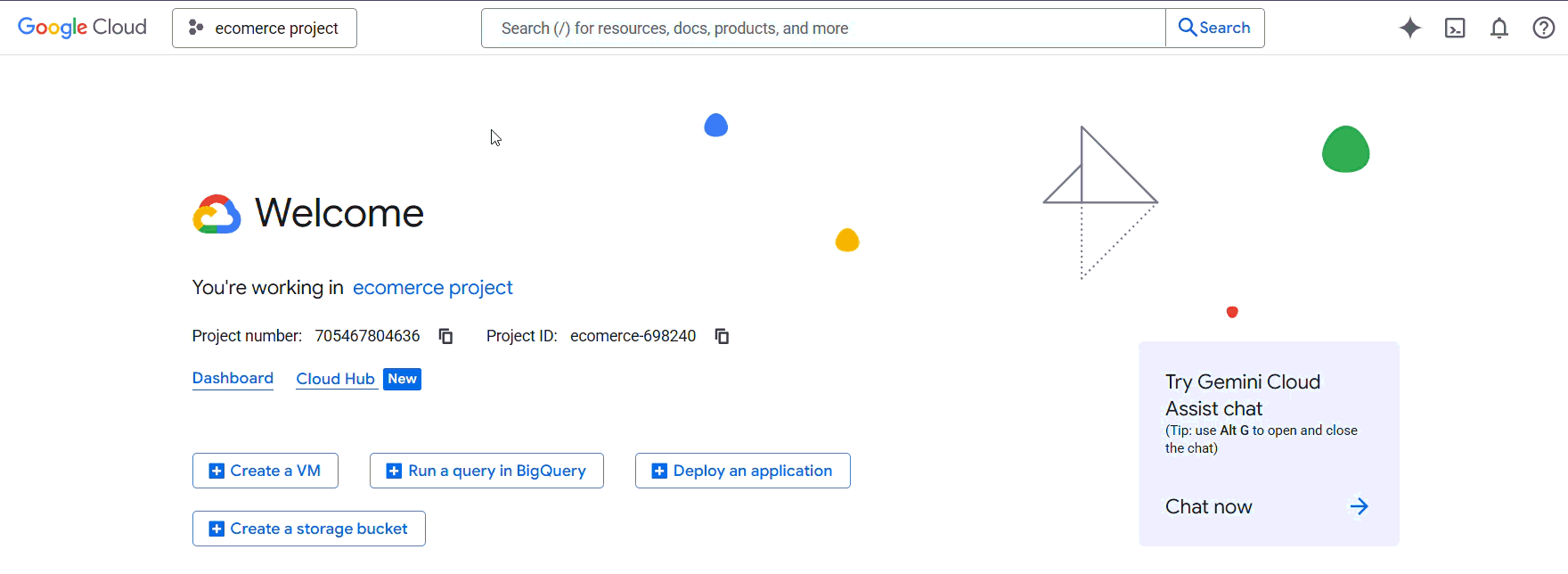
Task: Click the search bar input field
Action: [823, 29]
